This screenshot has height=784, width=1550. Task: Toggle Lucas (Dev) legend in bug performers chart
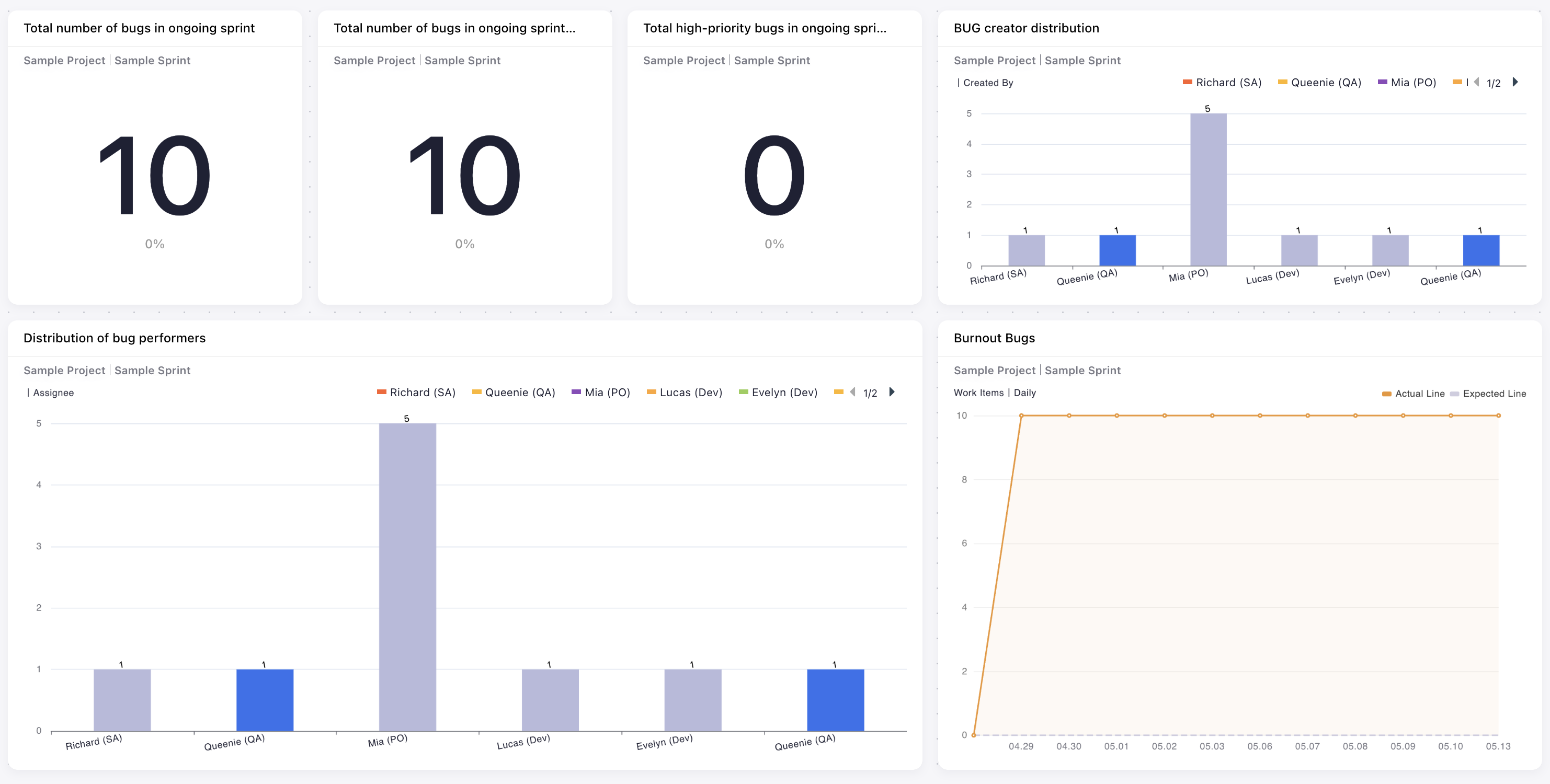tap(690, 392)
